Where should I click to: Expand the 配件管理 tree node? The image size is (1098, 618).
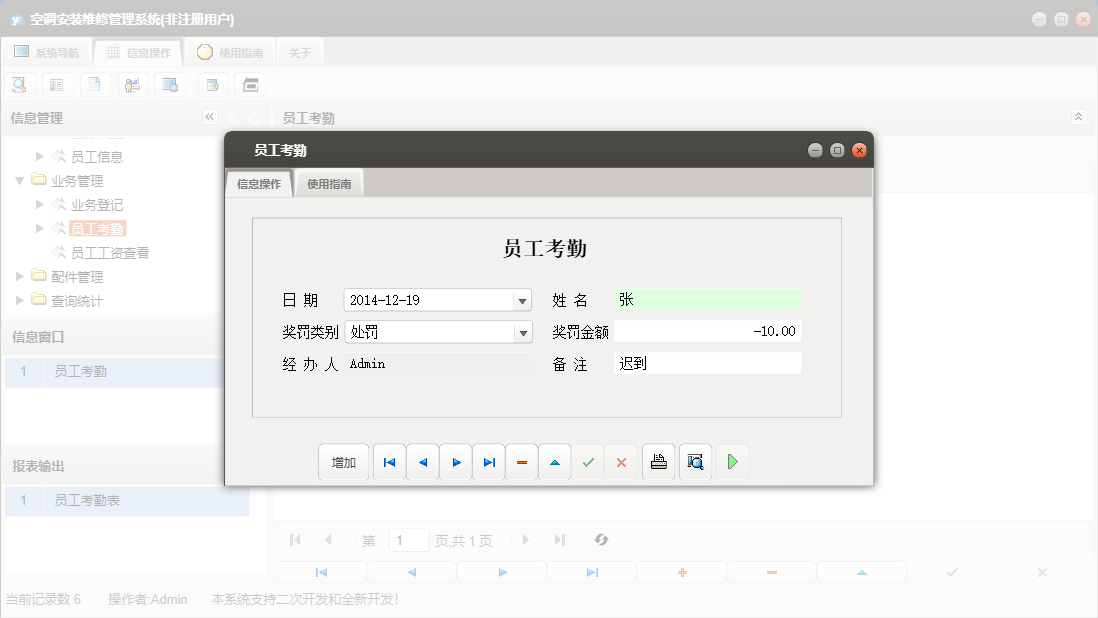pyautogui.click(x=18, y=276)
